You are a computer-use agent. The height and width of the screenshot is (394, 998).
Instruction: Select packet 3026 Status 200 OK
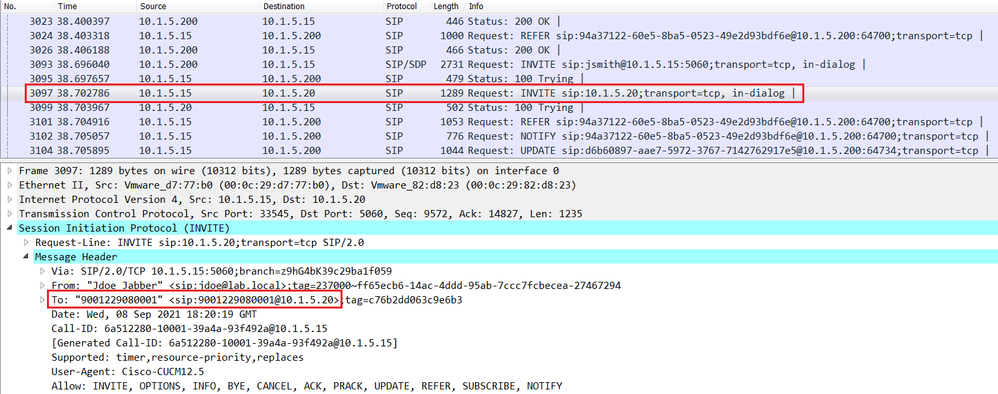pyautogui.click(x=499, y=50)
